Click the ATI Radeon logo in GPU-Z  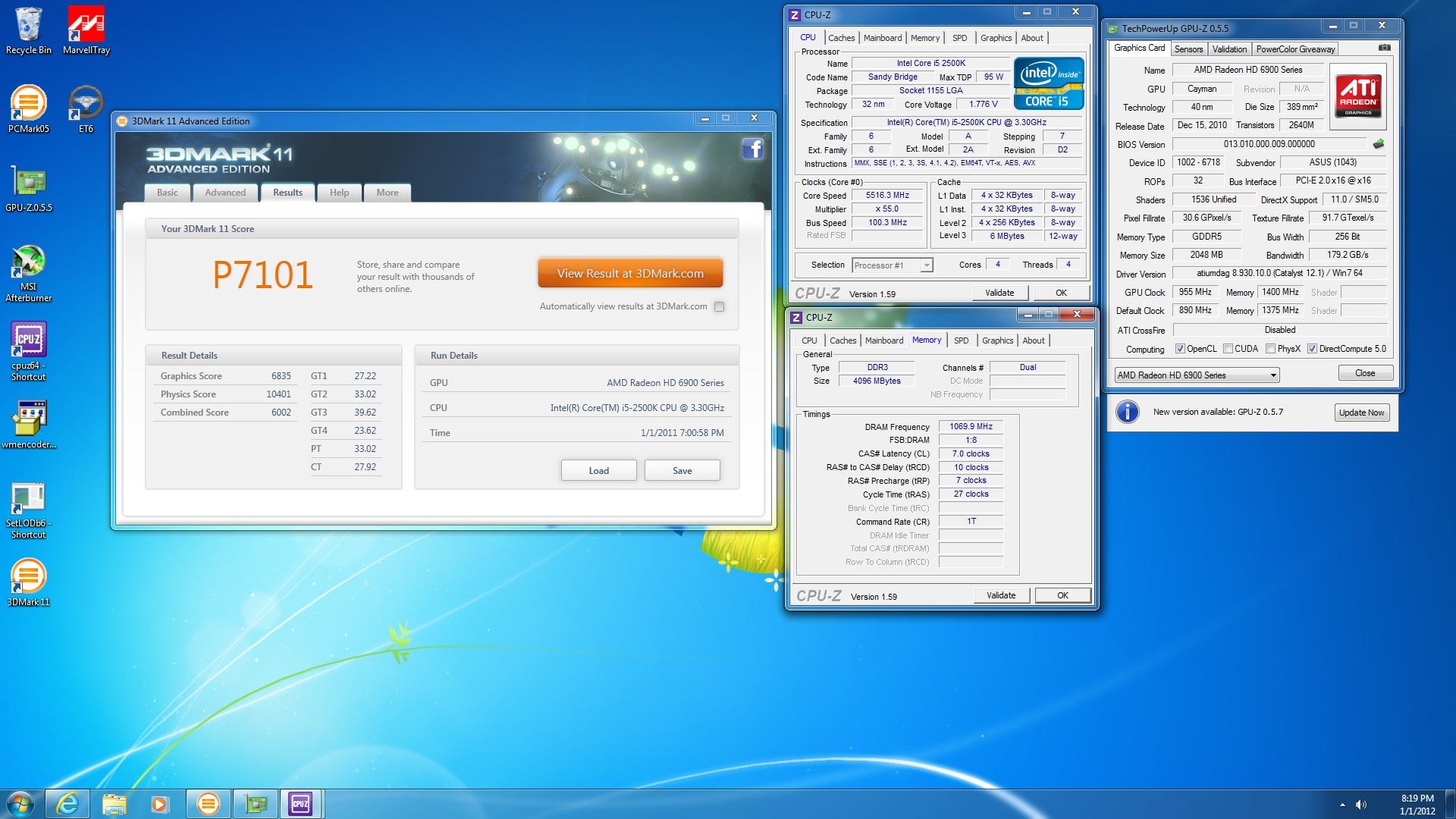[1358, 96]
